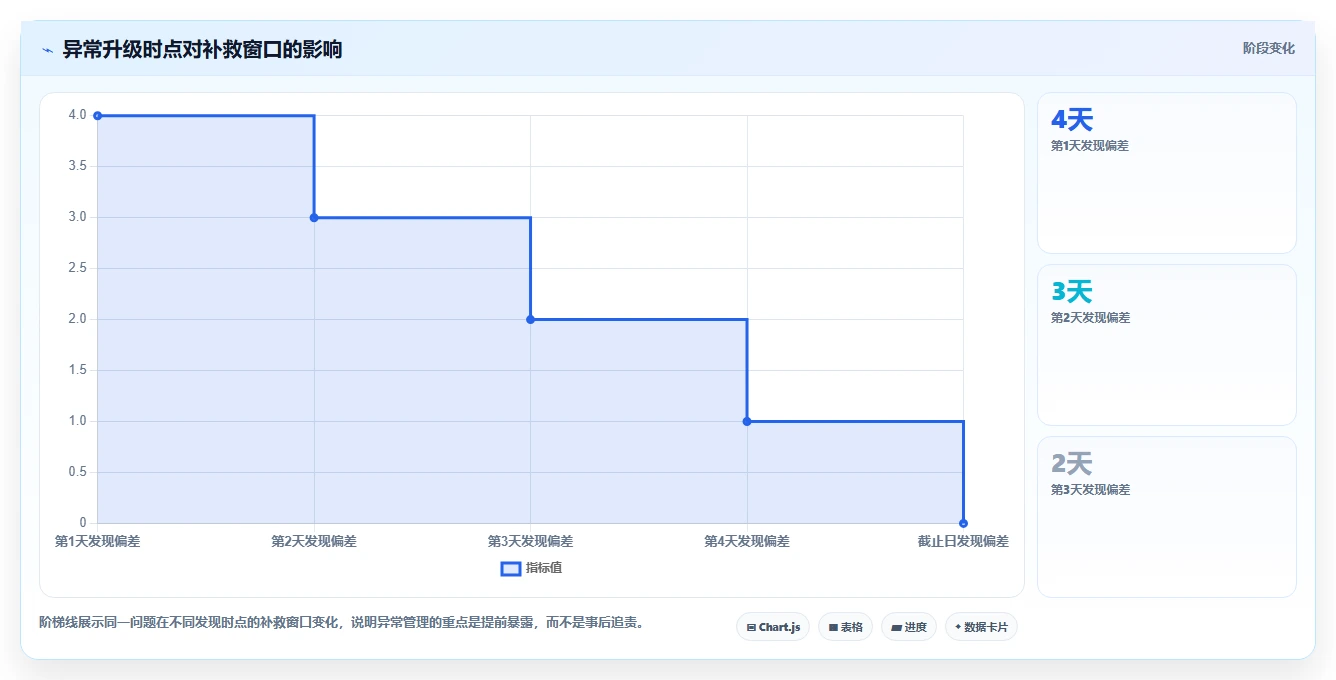
Task: Click 第2天发现偏差 caption in side card
Action: (1090, 318)
